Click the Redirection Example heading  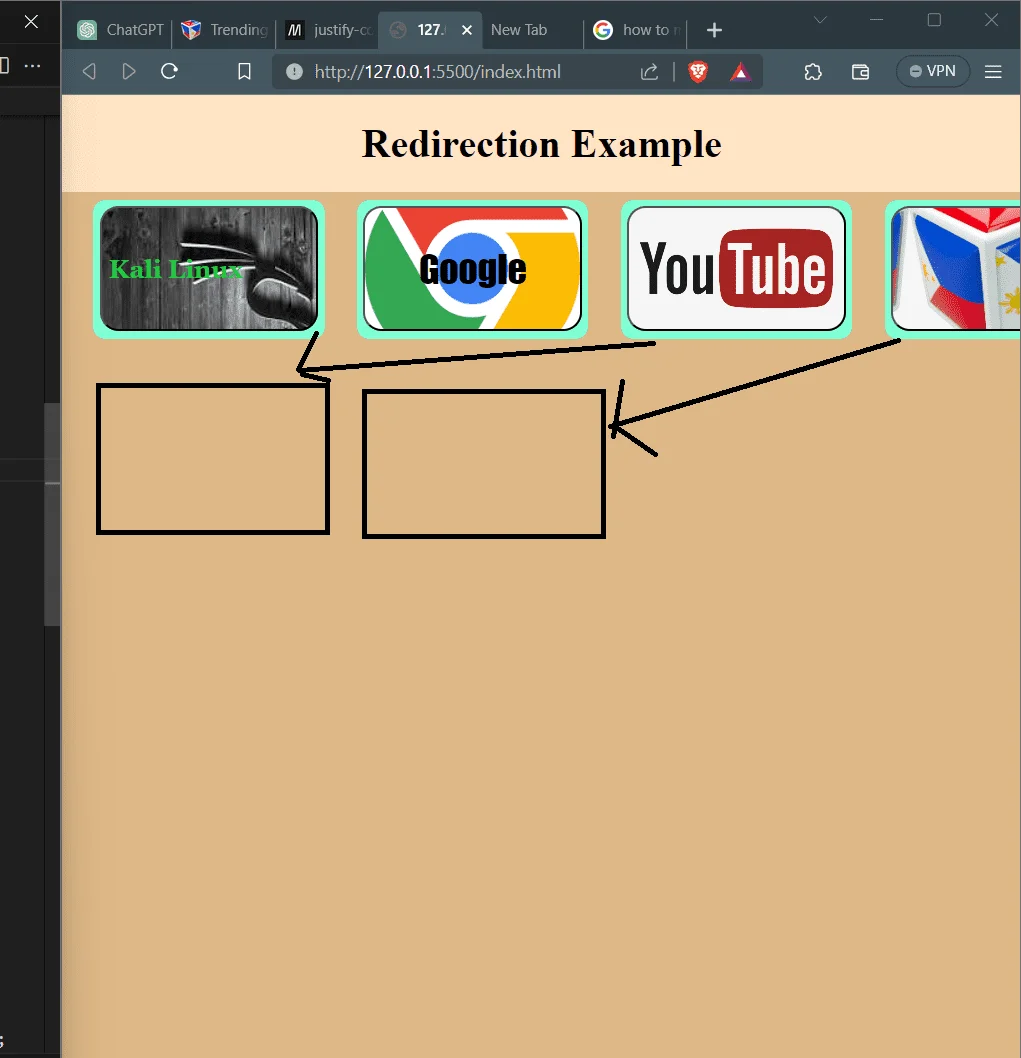tap(542, 144)
